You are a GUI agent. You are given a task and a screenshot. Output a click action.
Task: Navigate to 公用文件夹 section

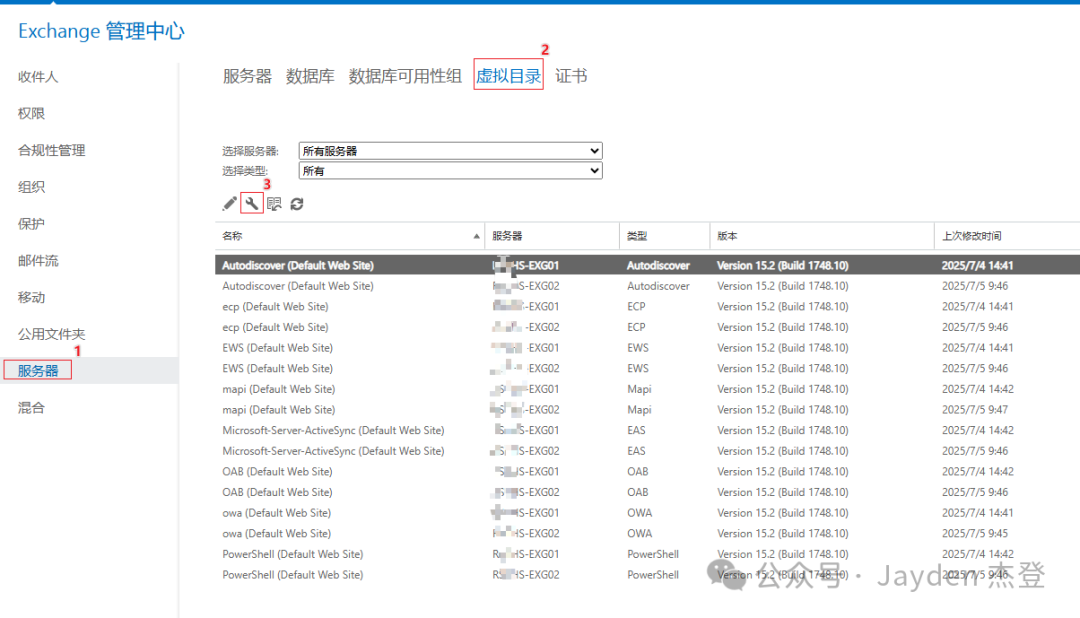tap(51, 334)
